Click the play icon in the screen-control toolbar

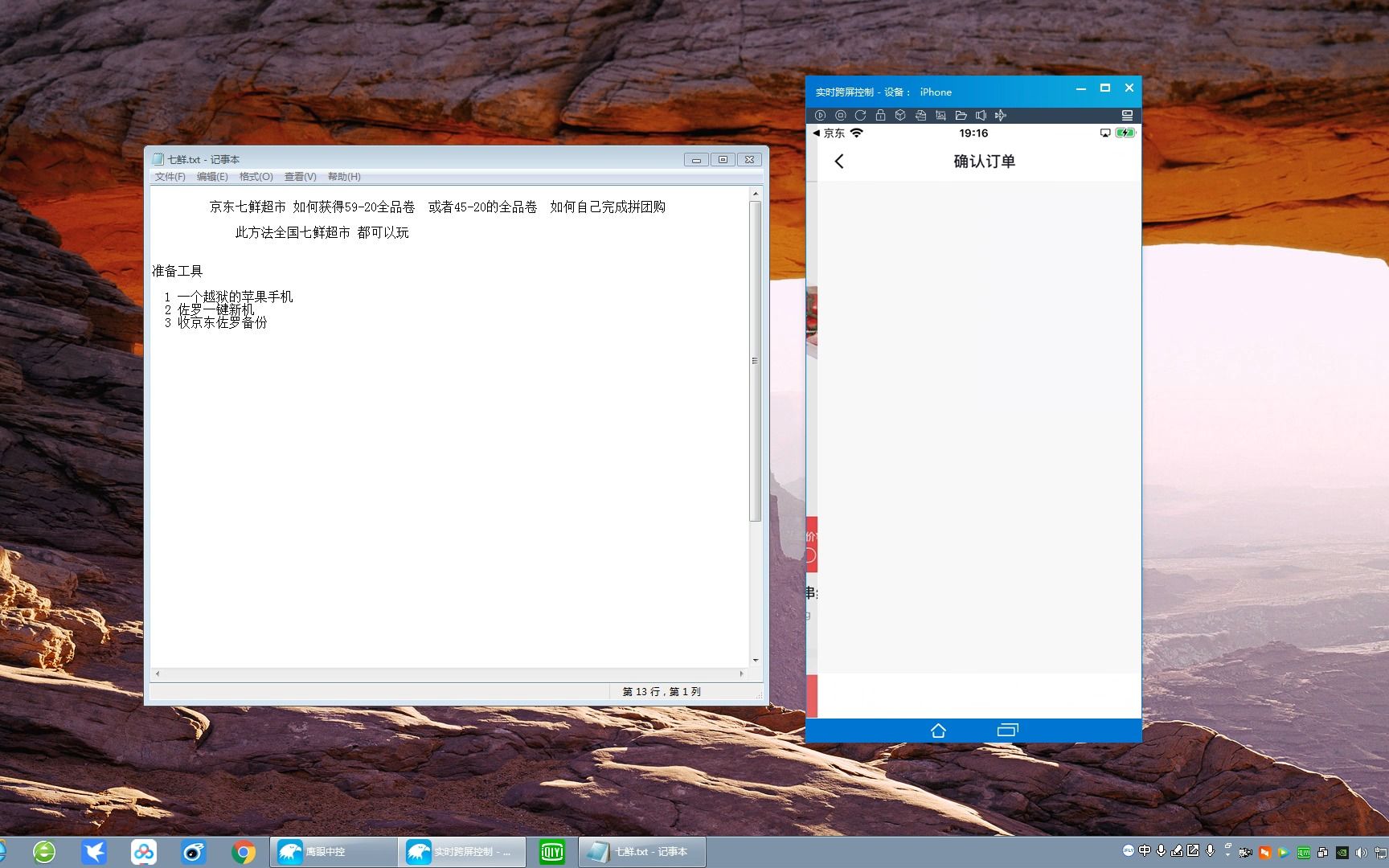(820, 115)
